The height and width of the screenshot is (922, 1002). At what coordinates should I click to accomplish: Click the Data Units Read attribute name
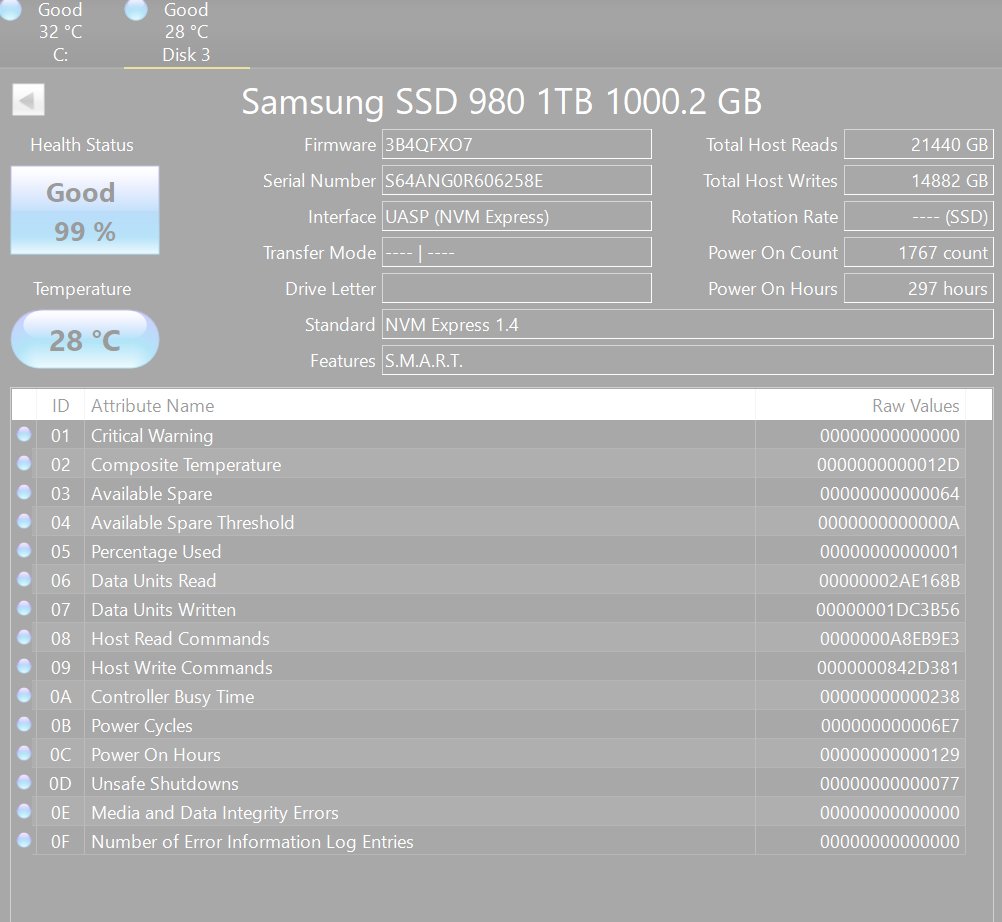[x=153, y=581]
